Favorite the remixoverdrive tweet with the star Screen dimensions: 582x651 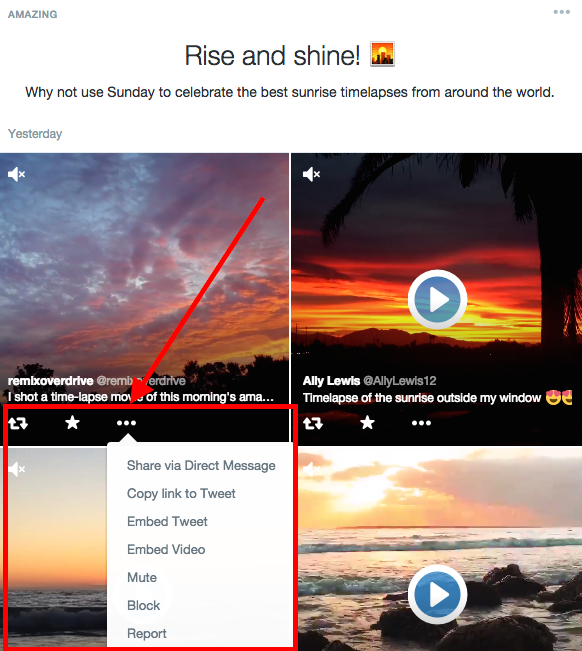(72, 422)
